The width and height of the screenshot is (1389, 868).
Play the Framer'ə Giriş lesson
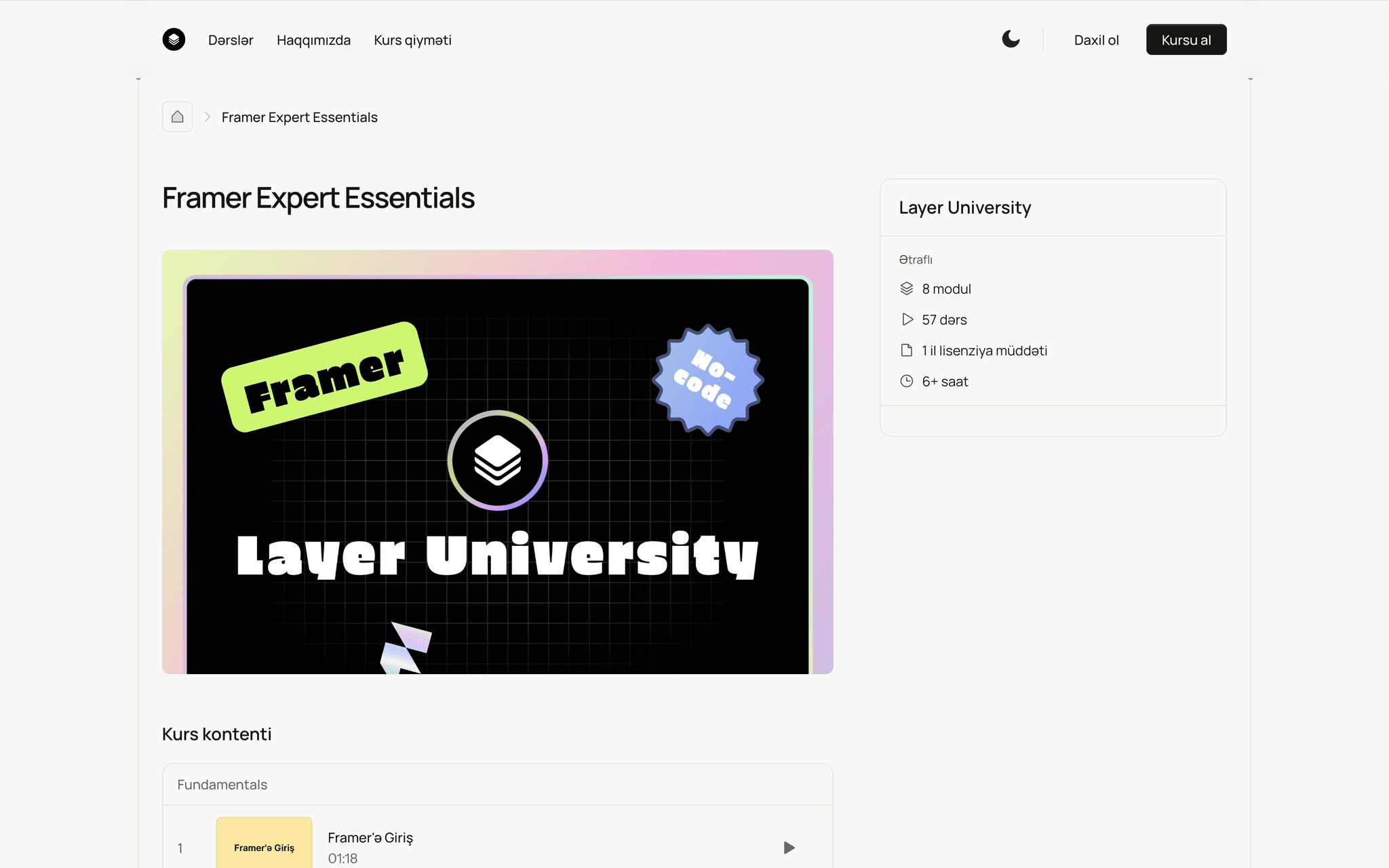789,848
